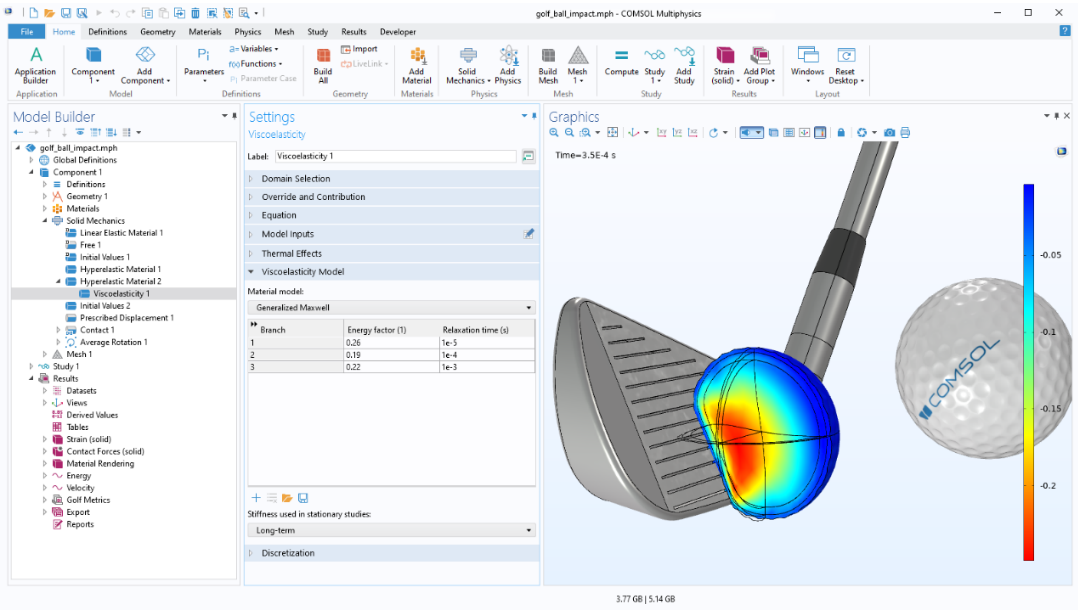
Task: Open Add Material from the ribbon
Action: [417, 65]
